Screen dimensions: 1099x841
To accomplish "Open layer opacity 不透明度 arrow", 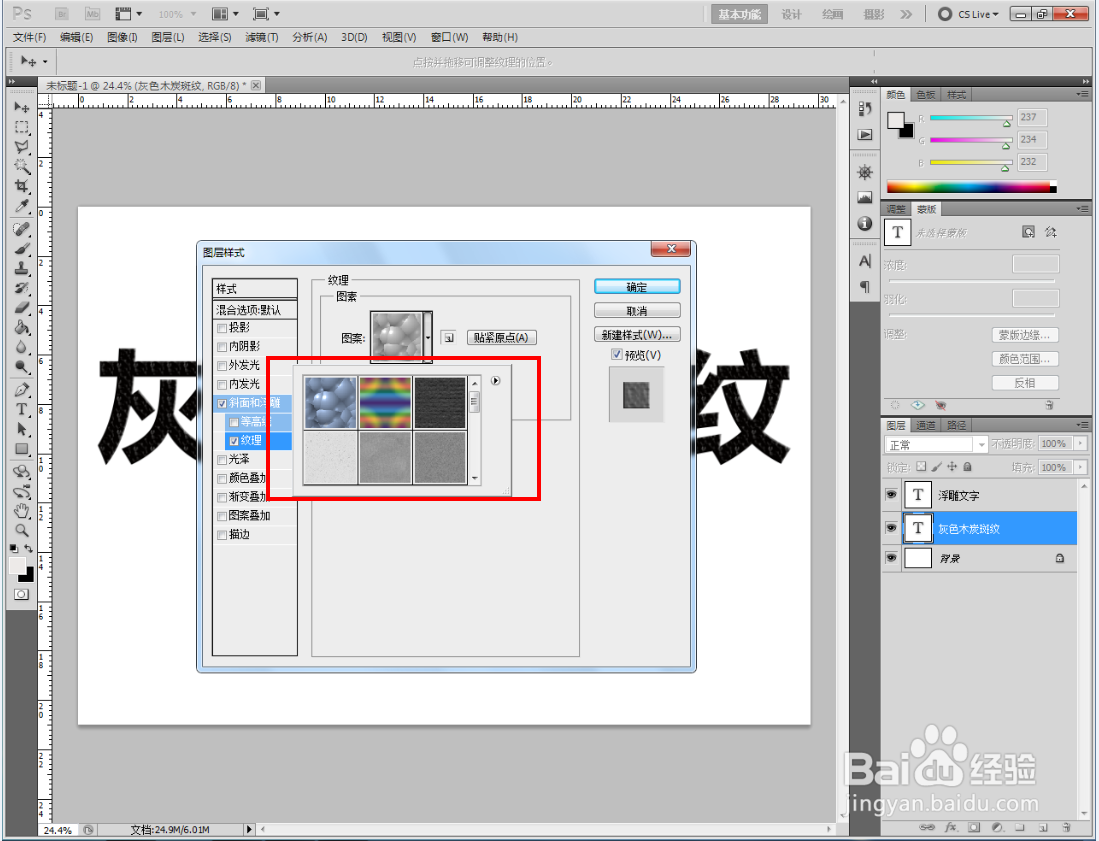I will pos(1081,444).
